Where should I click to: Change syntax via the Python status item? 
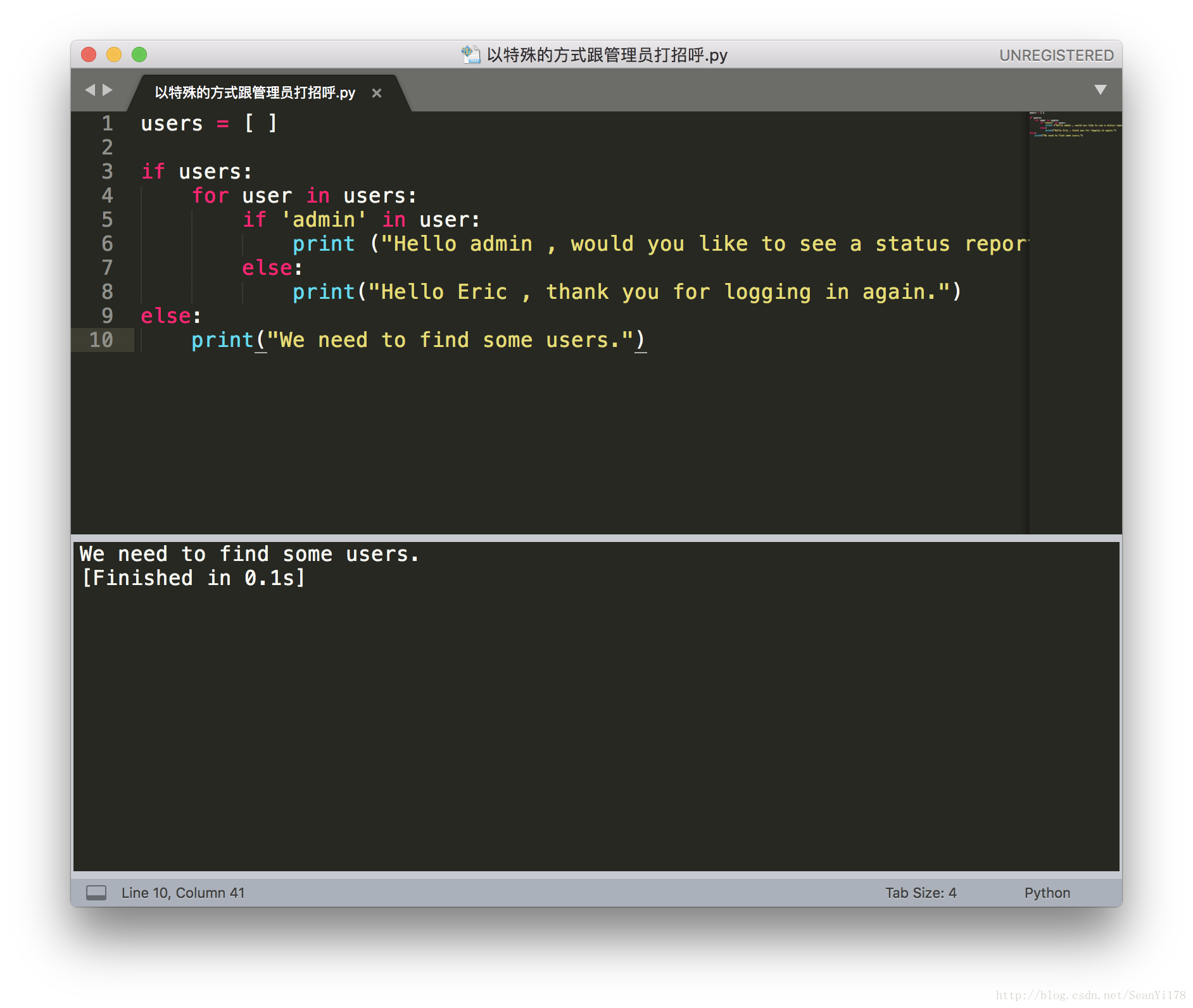(x=1047, y=893)
